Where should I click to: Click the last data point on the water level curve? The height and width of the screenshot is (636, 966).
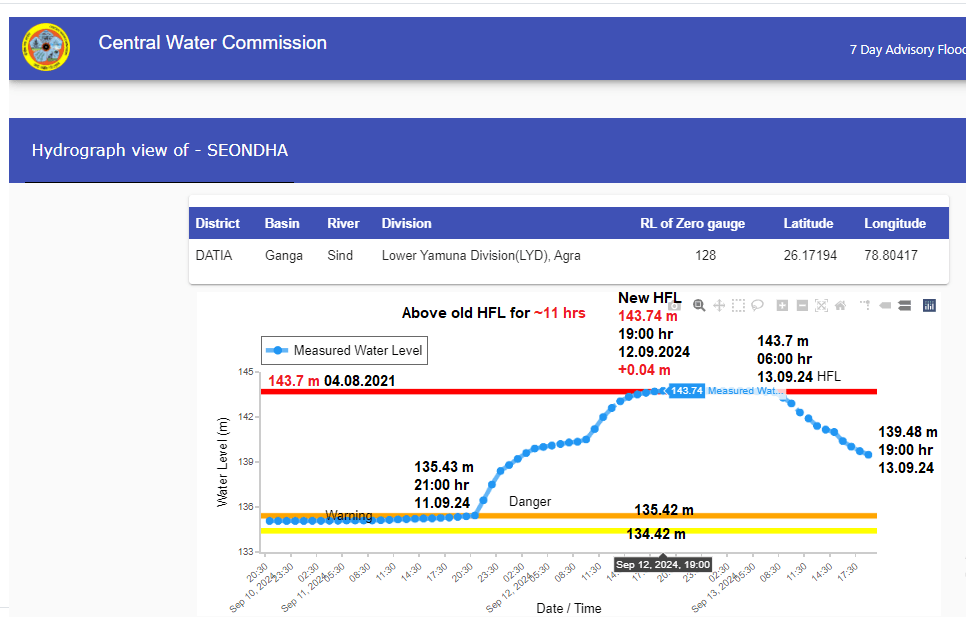tap(868, 455)
